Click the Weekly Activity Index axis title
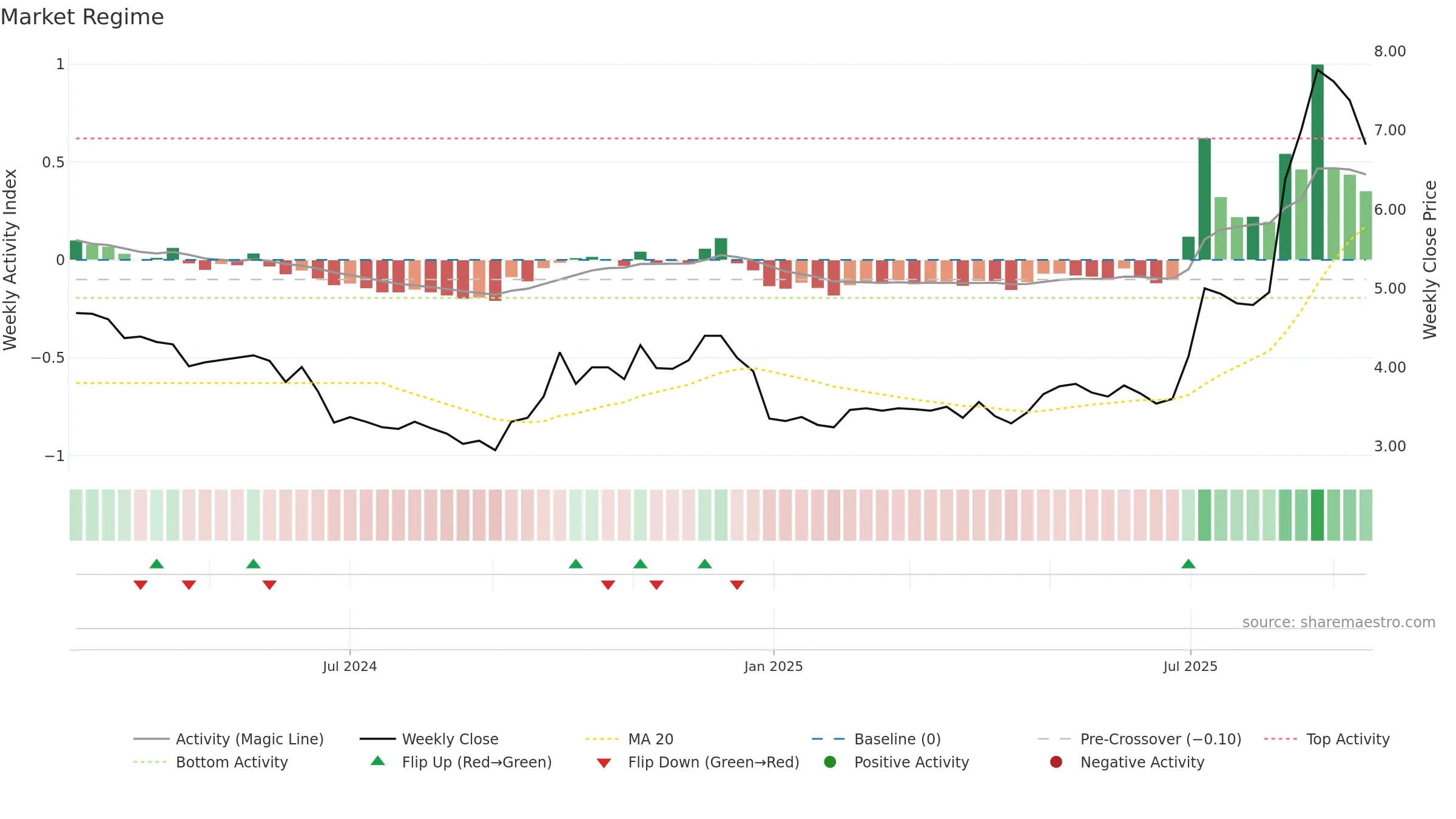Image resolution: width=1456 pixels, height=819 pixels. (x=10, y=260)
